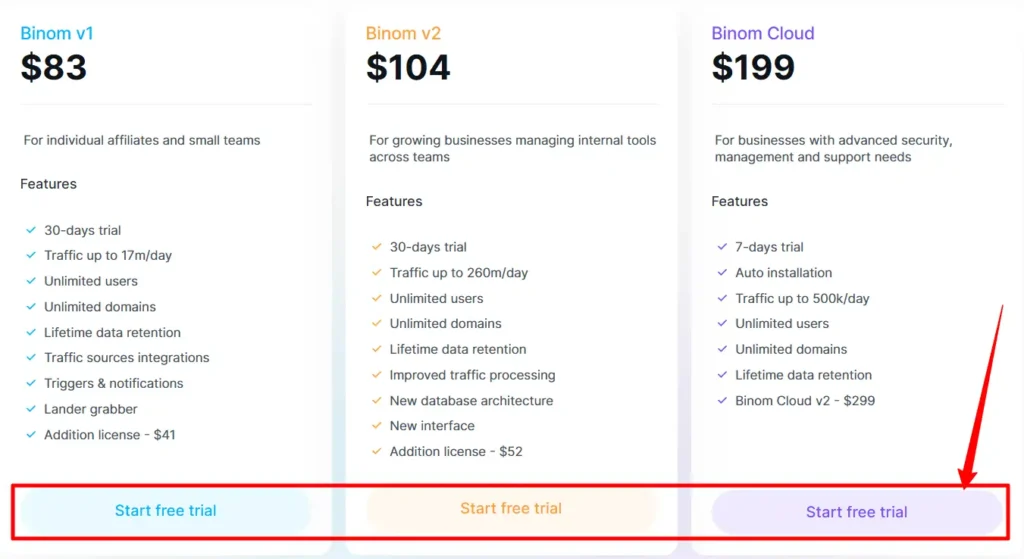Click checkmark next to 7-days trial
The image size is (1024, 559).
723,247
